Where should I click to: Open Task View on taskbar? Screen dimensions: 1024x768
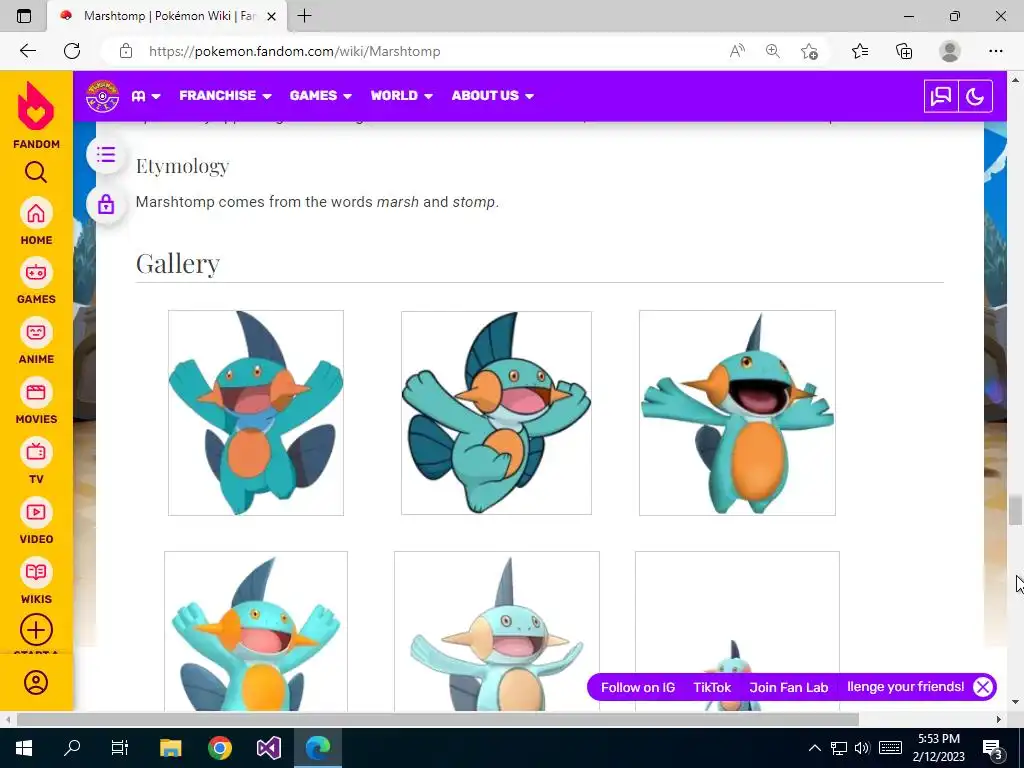(x=120, y=748)
